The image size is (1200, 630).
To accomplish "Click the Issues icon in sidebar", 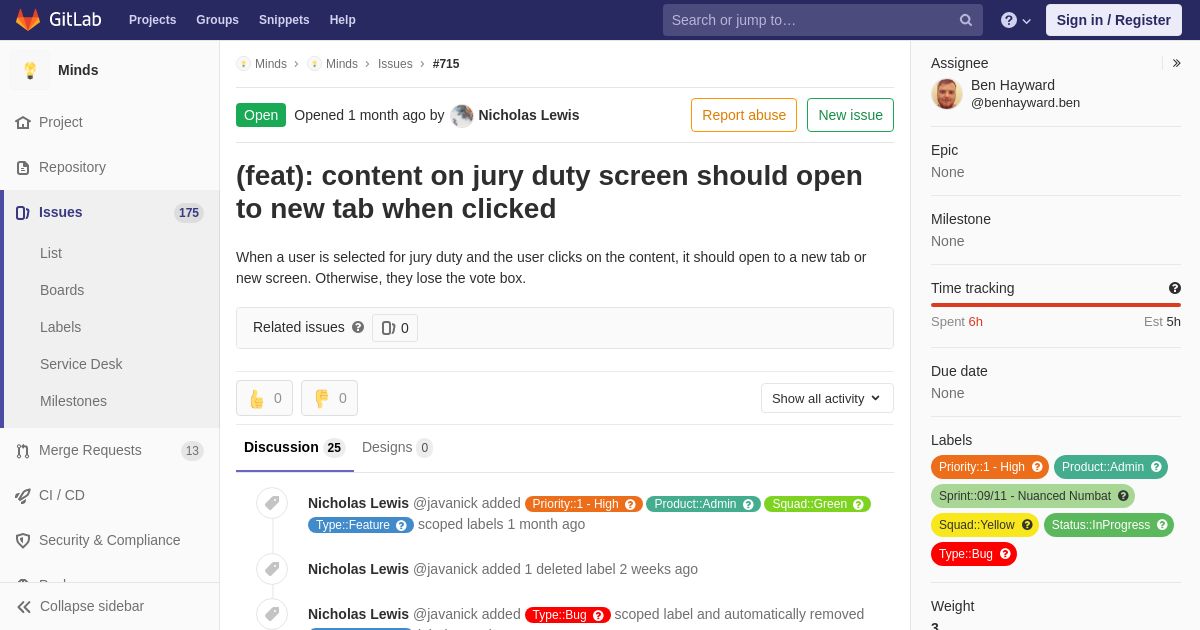I will [23, 212].
